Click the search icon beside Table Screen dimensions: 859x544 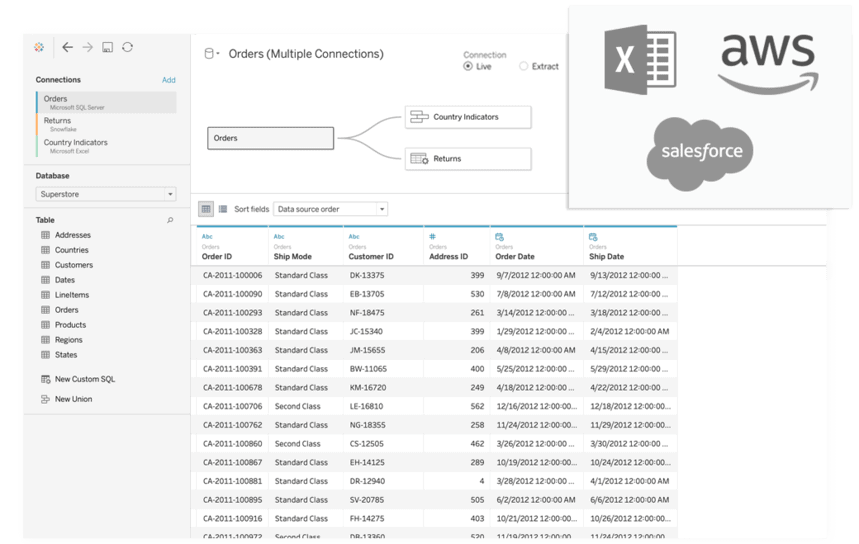pyautogui.click(x=170, y=220)
